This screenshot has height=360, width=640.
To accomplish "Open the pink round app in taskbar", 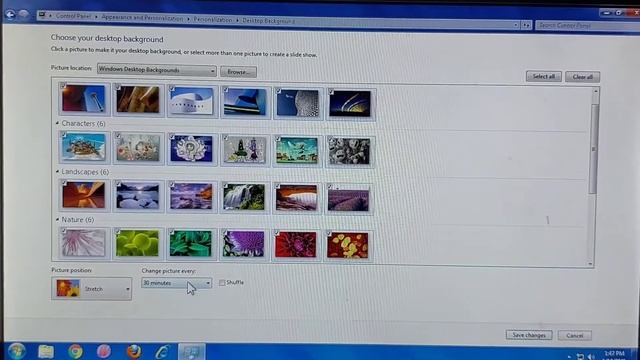I will point(104,351).
